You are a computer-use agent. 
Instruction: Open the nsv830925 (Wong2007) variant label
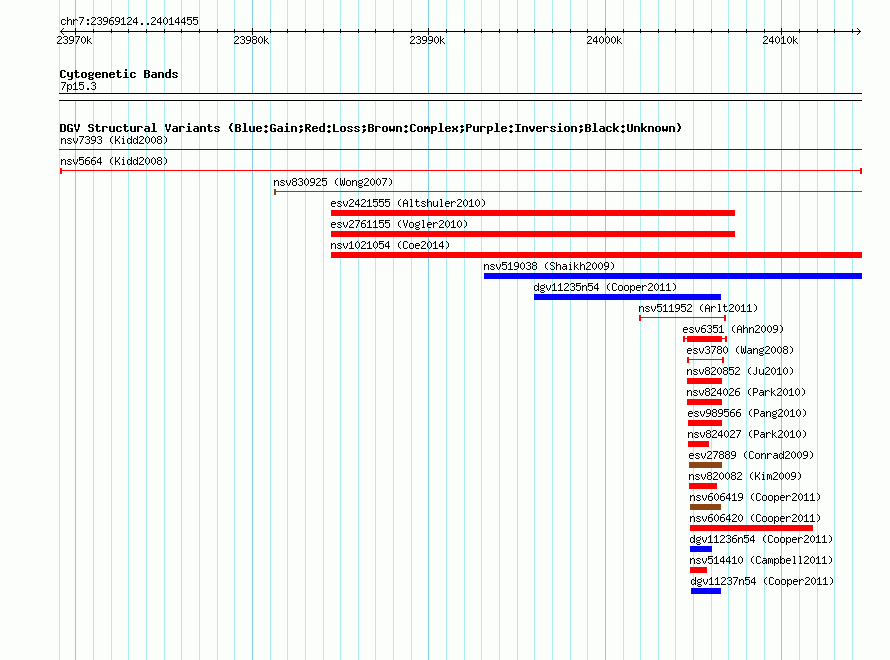pyautogui.click(x=333, y=182)
